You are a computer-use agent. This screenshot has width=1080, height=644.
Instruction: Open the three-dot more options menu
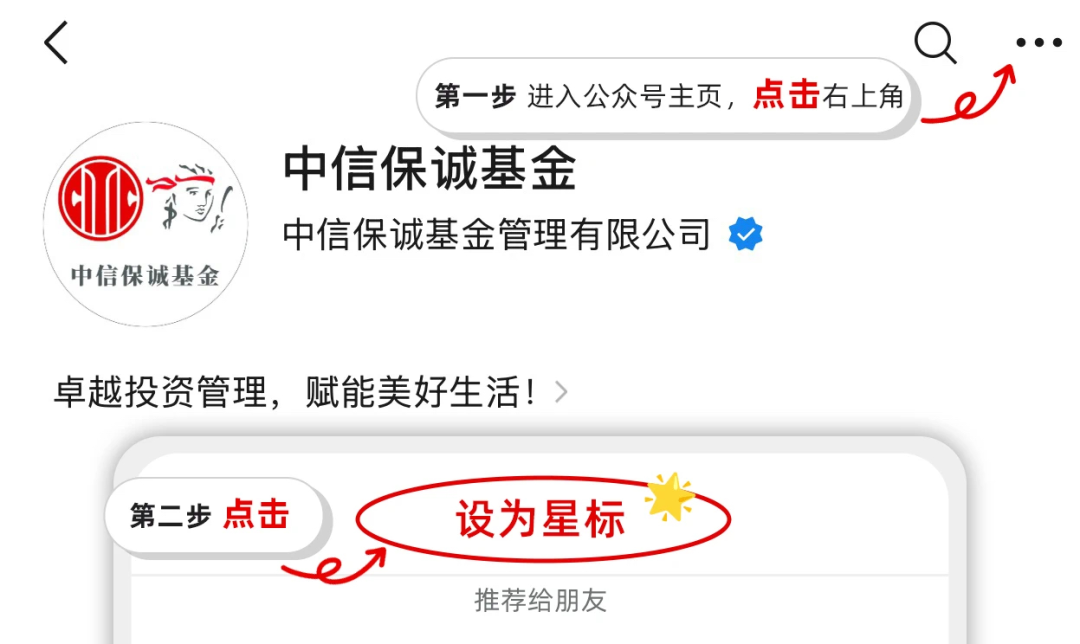1039,43
